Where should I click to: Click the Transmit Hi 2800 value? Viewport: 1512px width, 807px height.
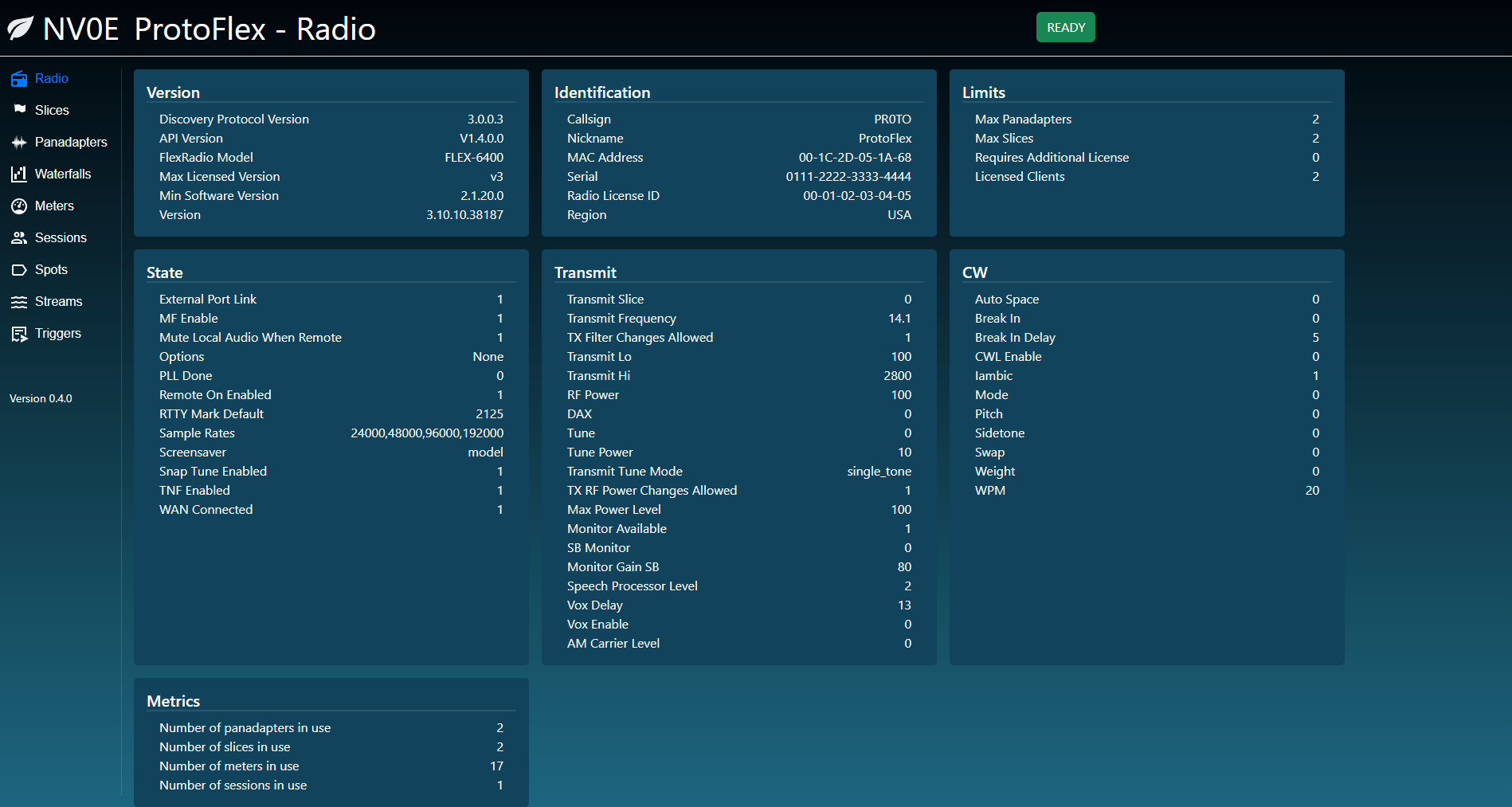897,376
